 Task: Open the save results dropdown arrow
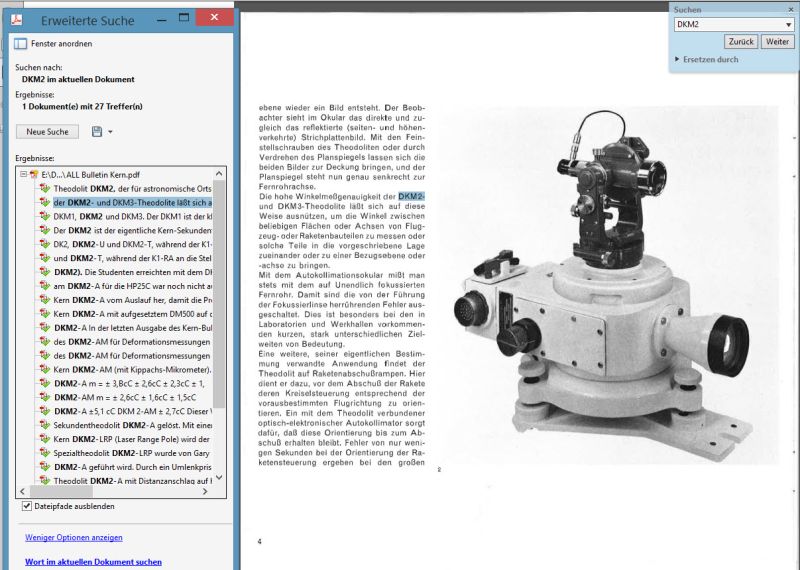[110, 132]
